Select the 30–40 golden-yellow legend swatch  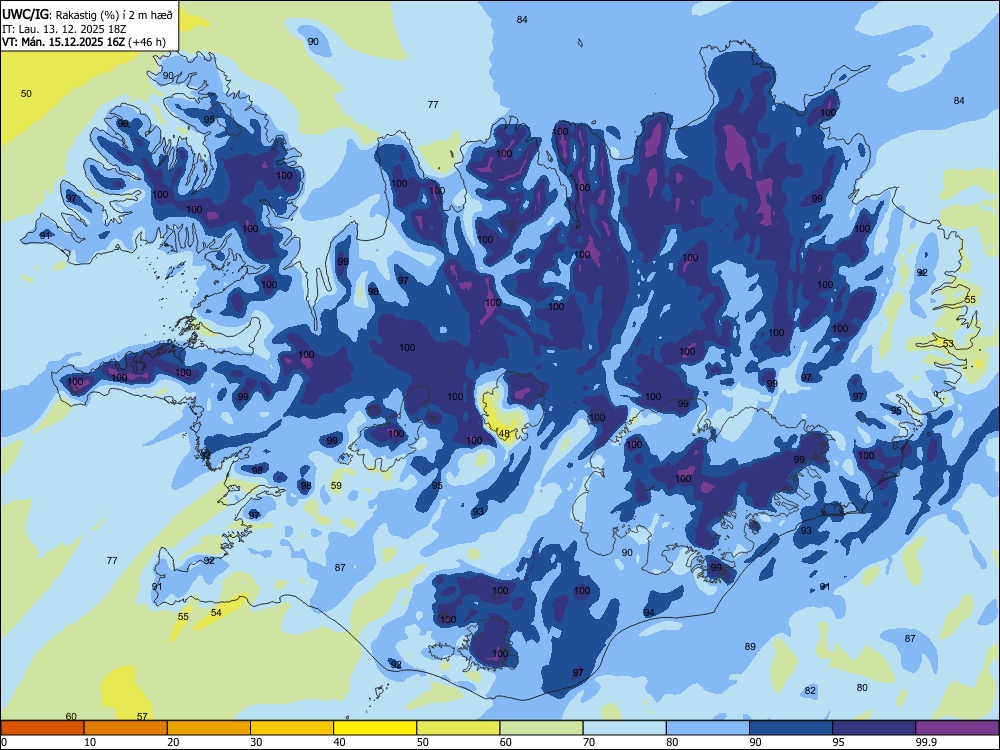292,728
